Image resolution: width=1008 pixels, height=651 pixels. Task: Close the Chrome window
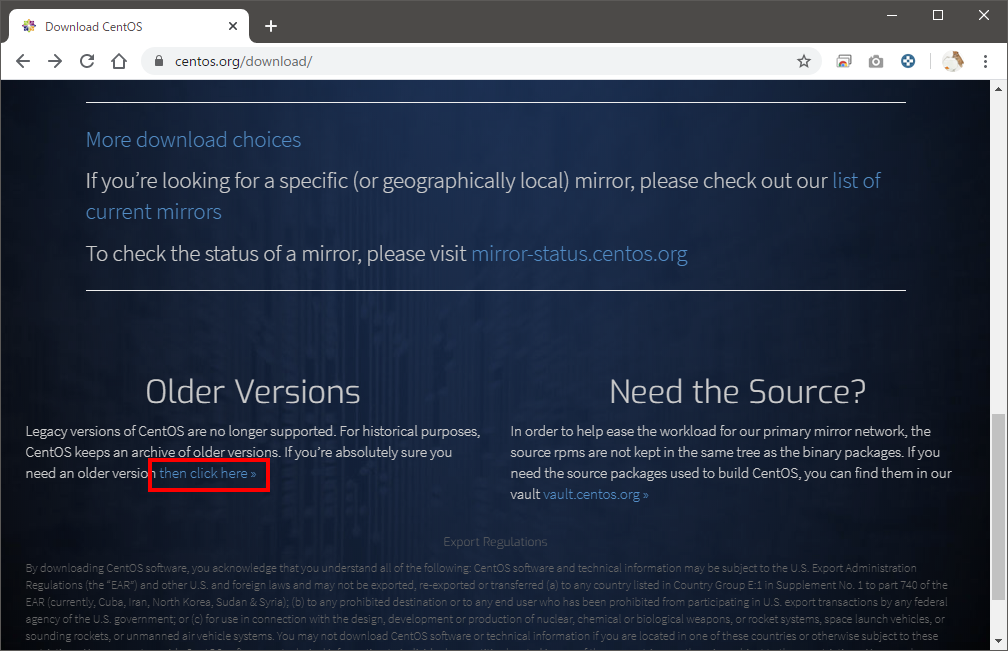pos(984,15)
